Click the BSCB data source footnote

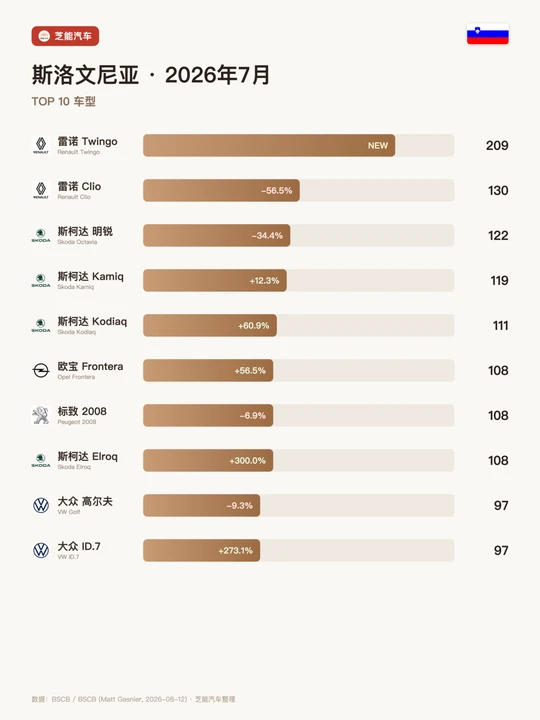[133, 699]
